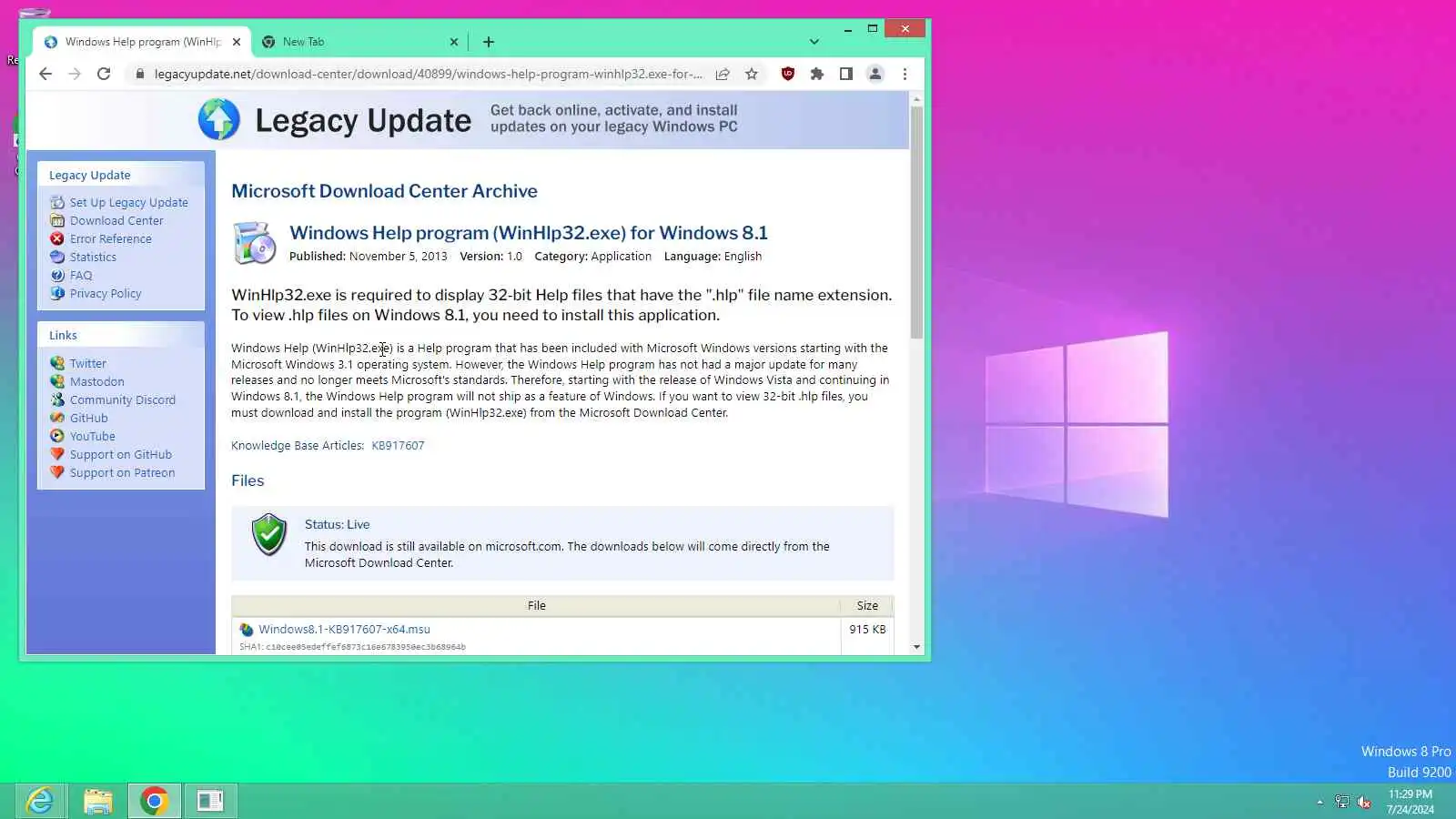This screenshot has height=819, width=1456.
Task: Click the Chrome taskbar icon
Action: 155,801
